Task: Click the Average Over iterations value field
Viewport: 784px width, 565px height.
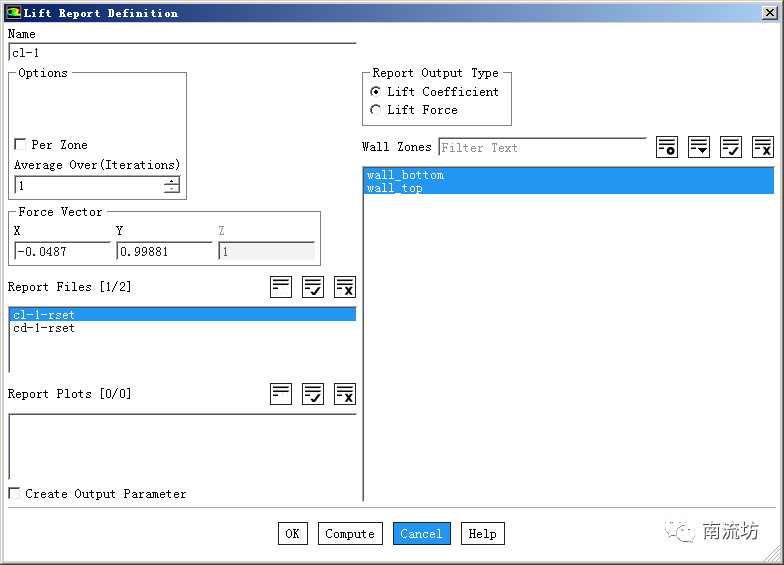Action: pos(89,186)
